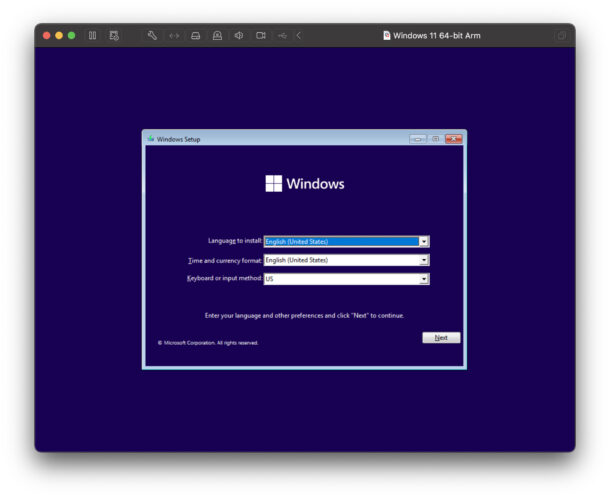Minimize the Windows Setup dialog

417,139
